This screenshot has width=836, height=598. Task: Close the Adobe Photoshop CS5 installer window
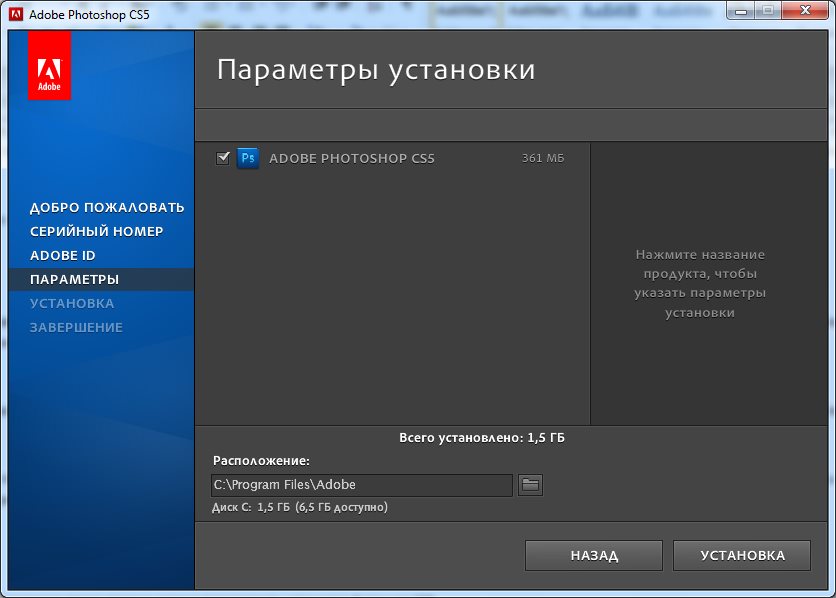[806, 10]
